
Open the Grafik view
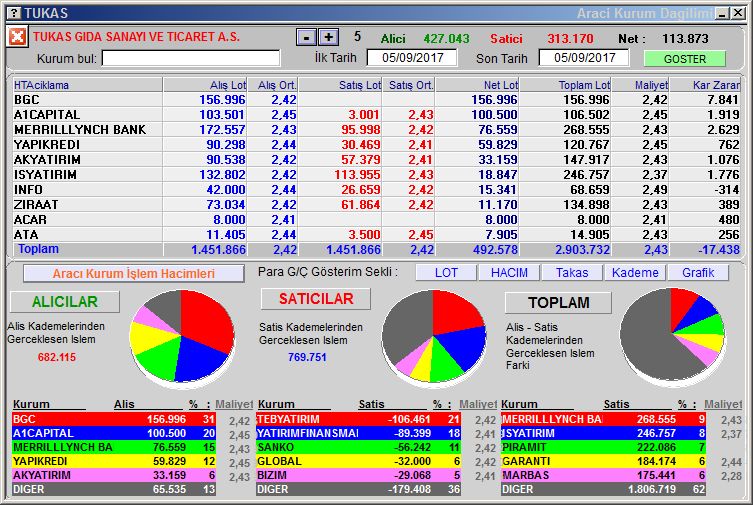698,273
